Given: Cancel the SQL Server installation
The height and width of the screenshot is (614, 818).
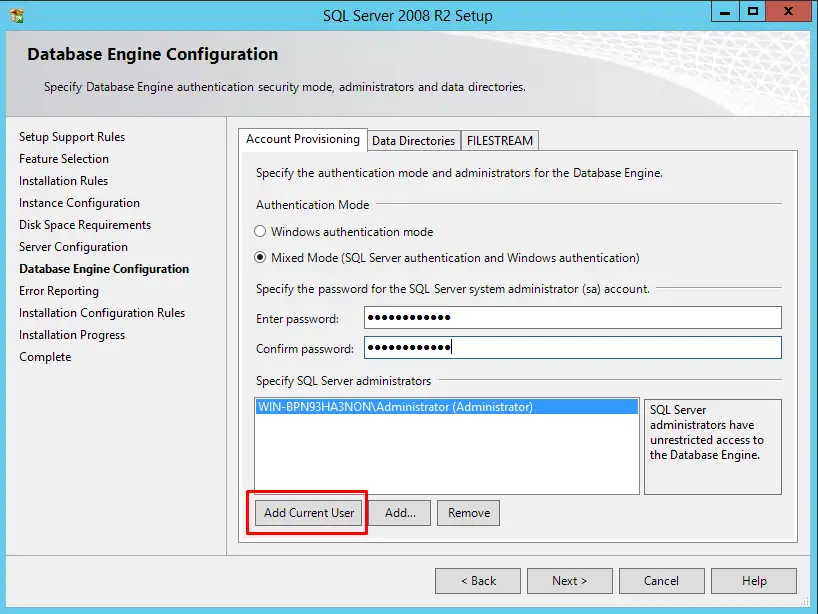Looking at the screenshot, I should coord(661,580).
